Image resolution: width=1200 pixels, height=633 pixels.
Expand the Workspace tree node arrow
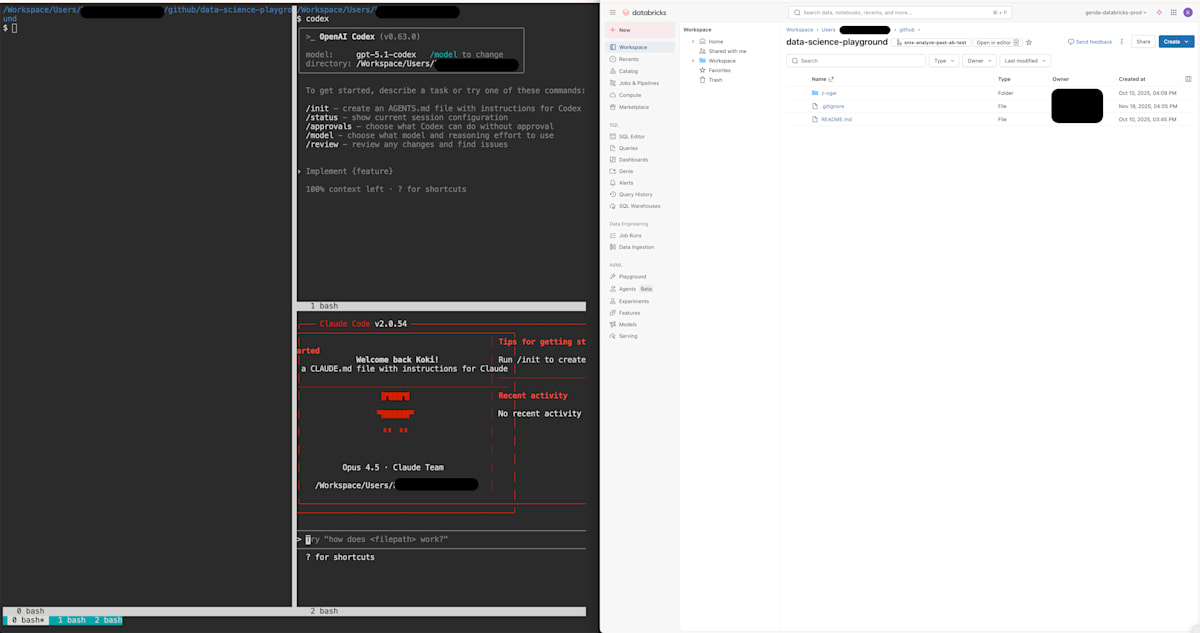692,61
